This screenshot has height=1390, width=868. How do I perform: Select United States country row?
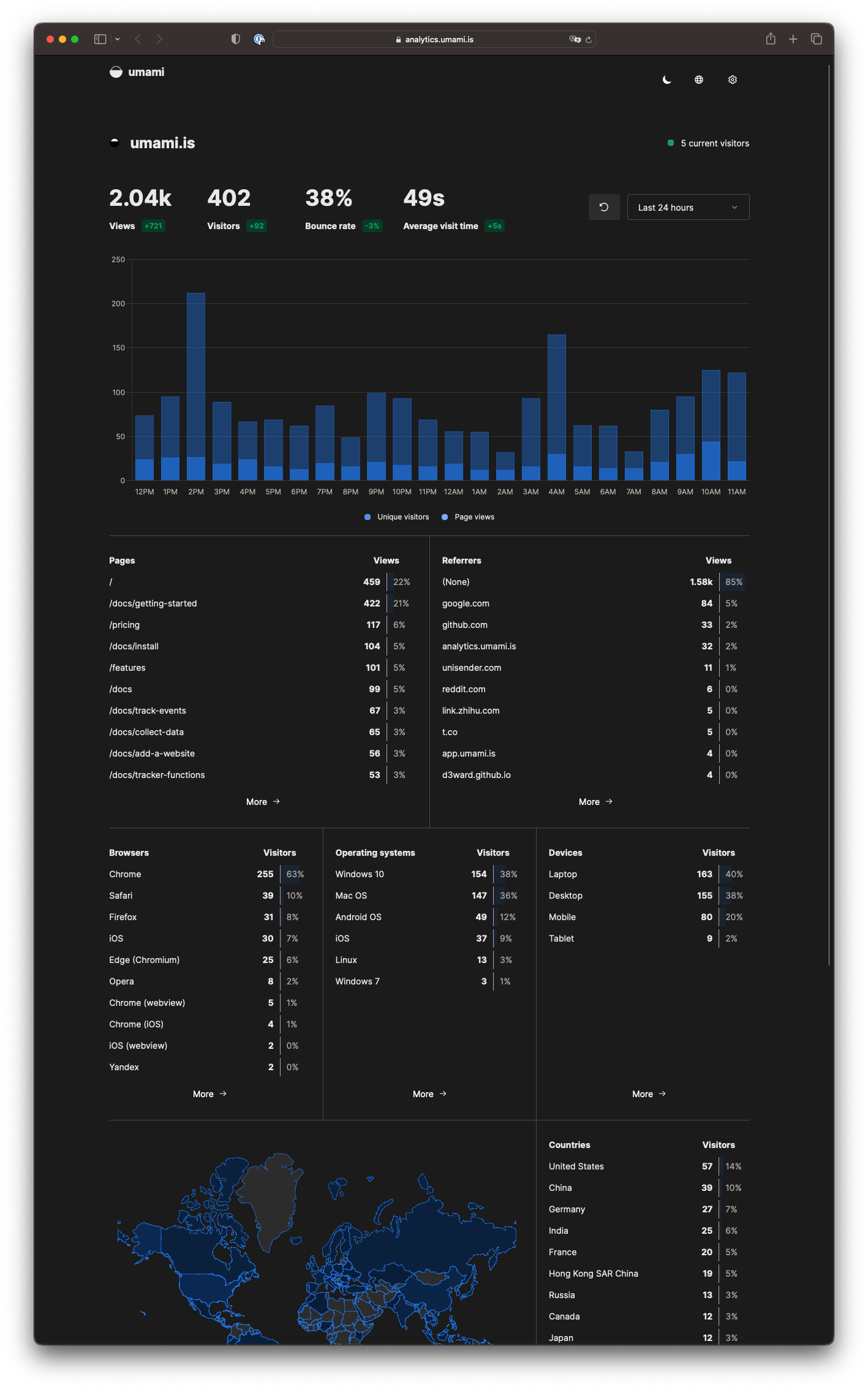coord(649,1166)
